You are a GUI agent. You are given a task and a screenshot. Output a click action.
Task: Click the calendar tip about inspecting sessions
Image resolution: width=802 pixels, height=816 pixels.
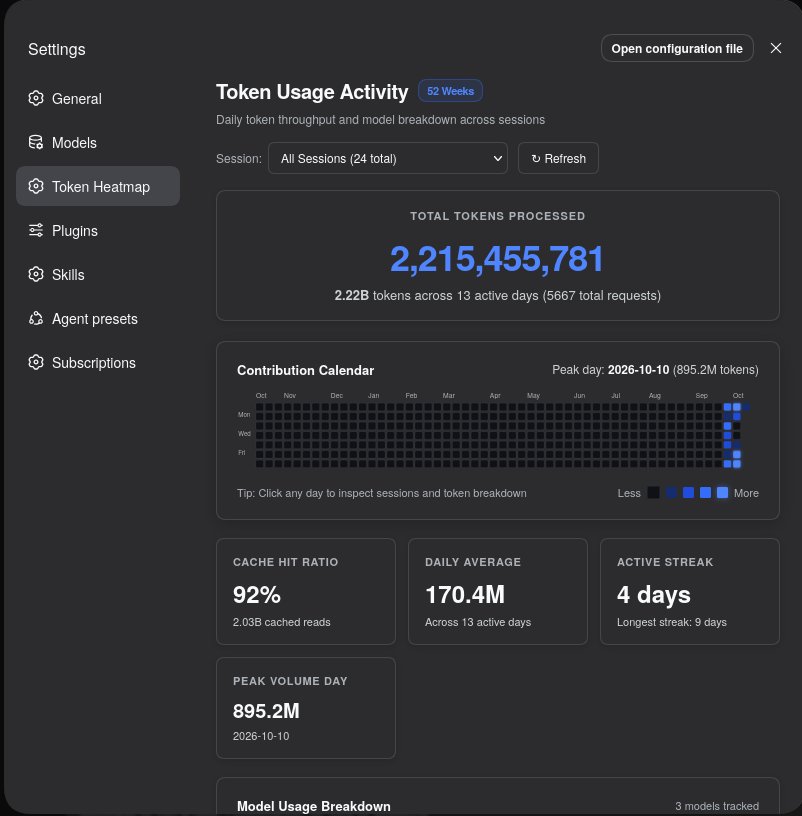pyautogui.click(x=381, y=493)
